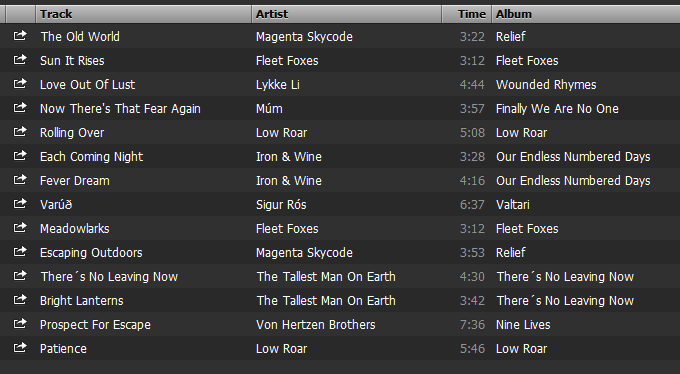Select the Each Coming Night track row

coord(340,156)
